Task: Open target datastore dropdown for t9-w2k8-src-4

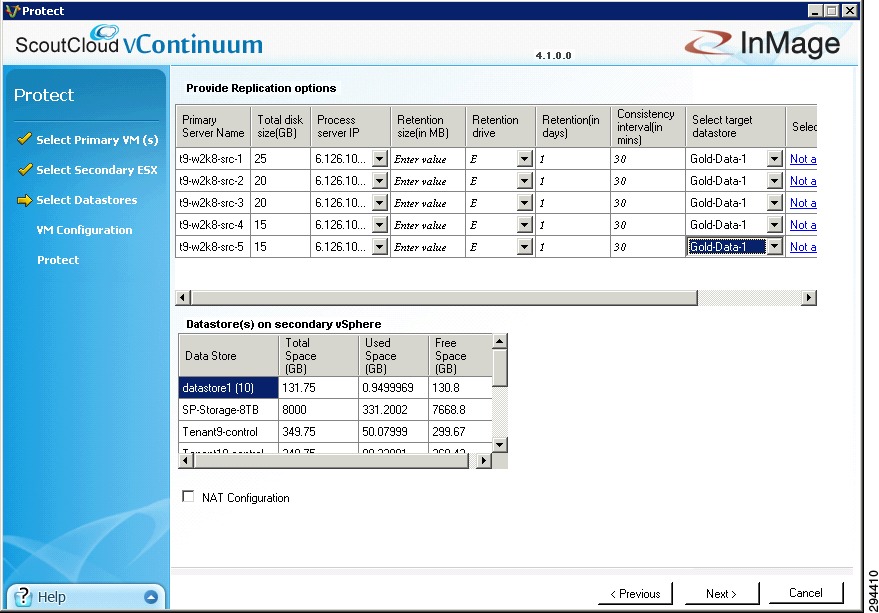Action: click(x=775, y=225)
